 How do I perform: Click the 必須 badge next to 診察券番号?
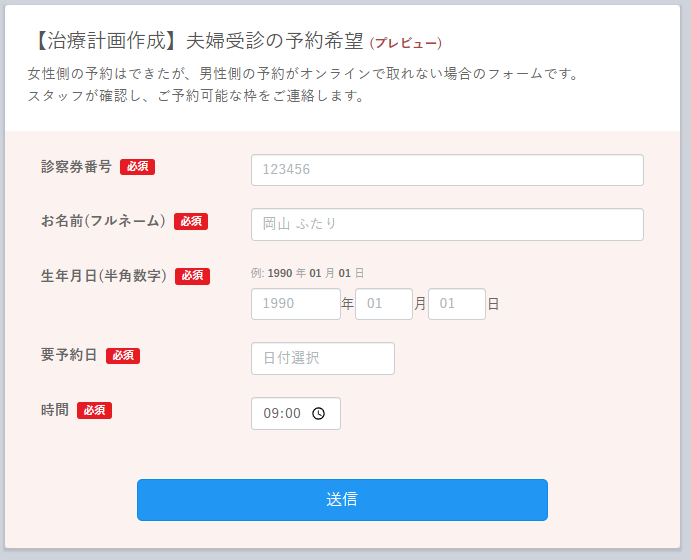(x=137, y=167)
